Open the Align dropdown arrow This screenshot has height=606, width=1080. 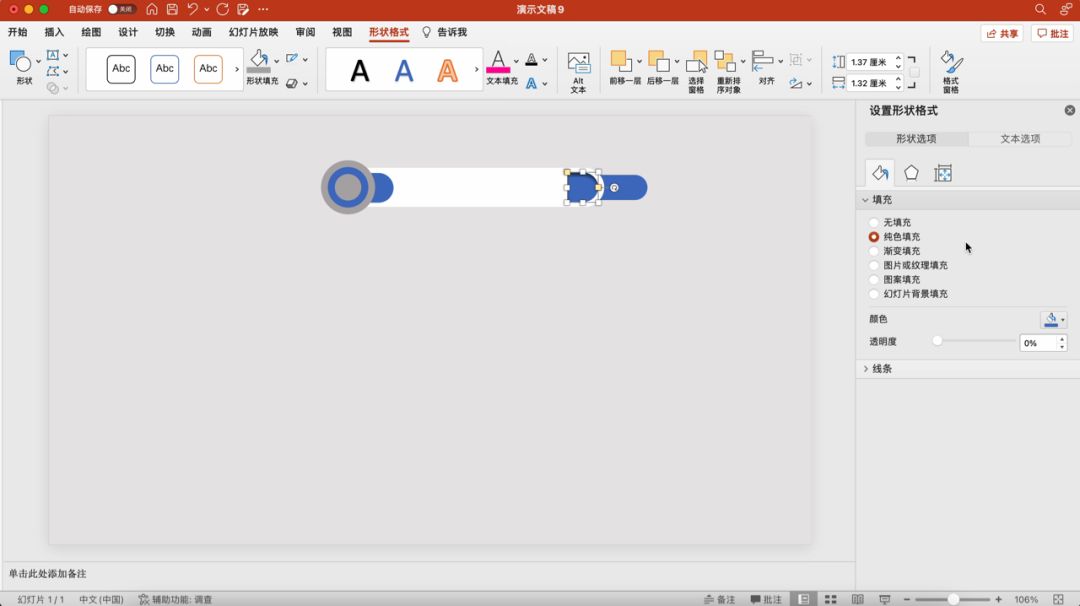click(x=780, y=61)
